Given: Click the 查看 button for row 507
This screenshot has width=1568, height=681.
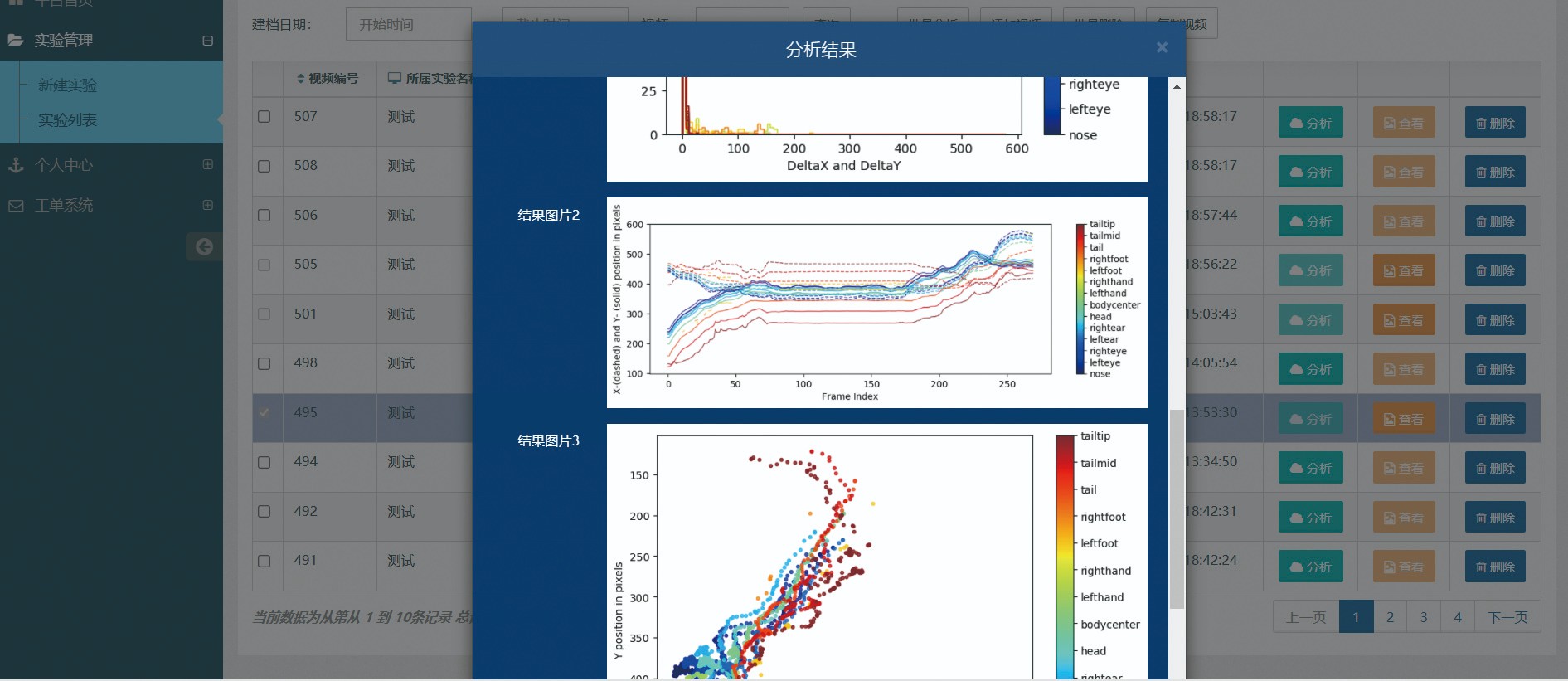Looking at the screenshot, I should (1403, 123).
